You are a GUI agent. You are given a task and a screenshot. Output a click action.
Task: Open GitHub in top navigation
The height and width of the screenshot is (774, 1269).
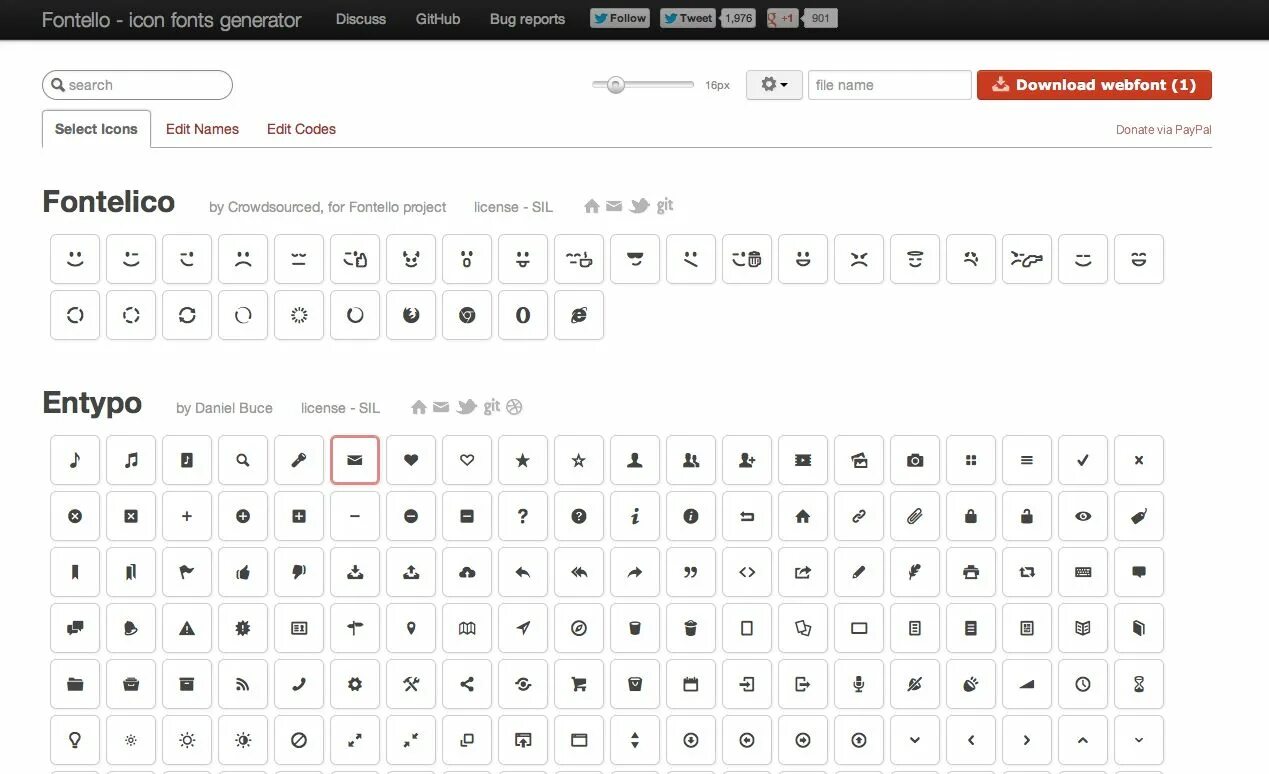pyautogui.click(x=438, y=19)
